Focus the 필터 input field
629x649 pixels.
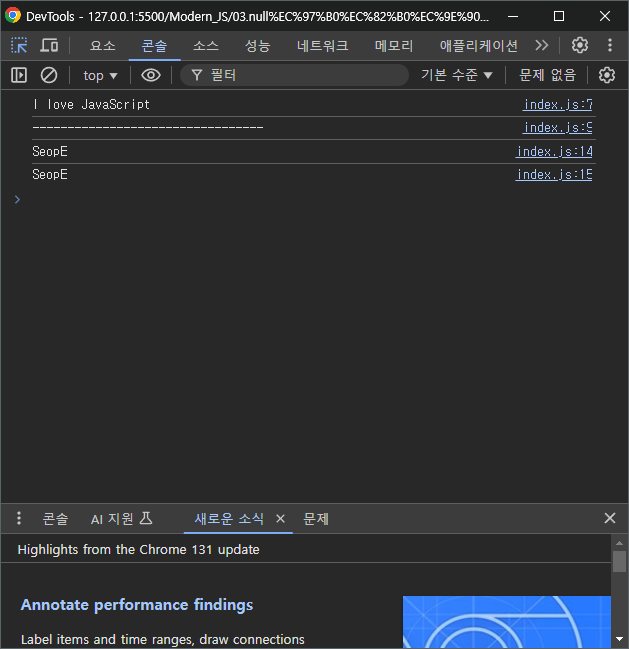coord(294,75)
